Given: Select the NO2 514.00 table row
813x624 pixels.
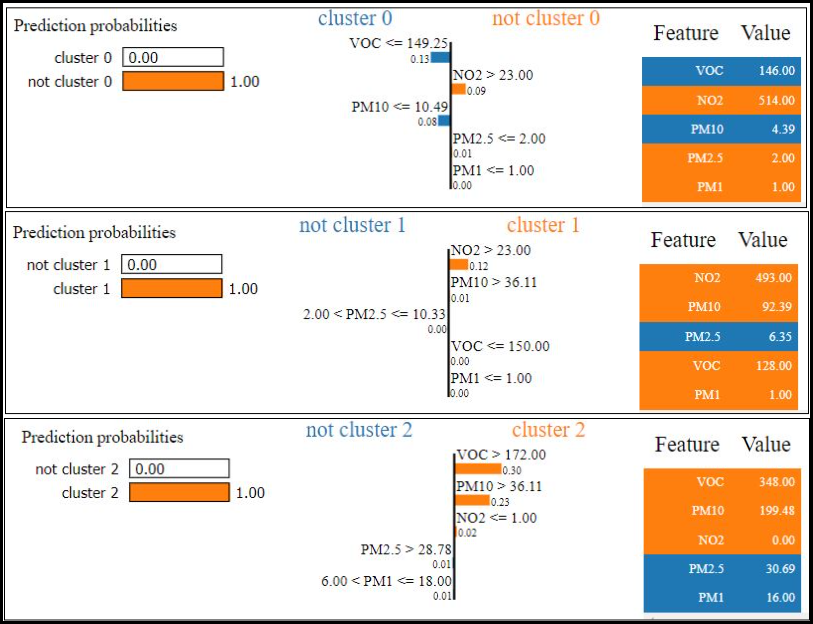Looking at the screenshot, I should point(720,100).
